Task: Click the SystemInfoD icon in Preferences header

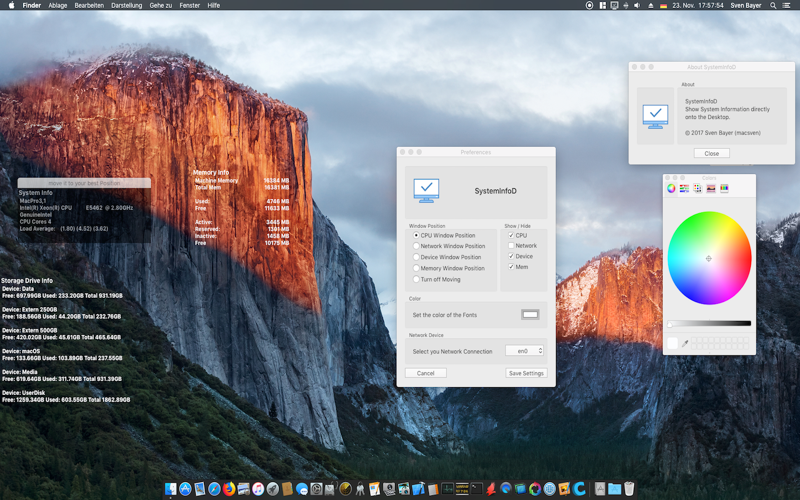Action: pos(426,191)
